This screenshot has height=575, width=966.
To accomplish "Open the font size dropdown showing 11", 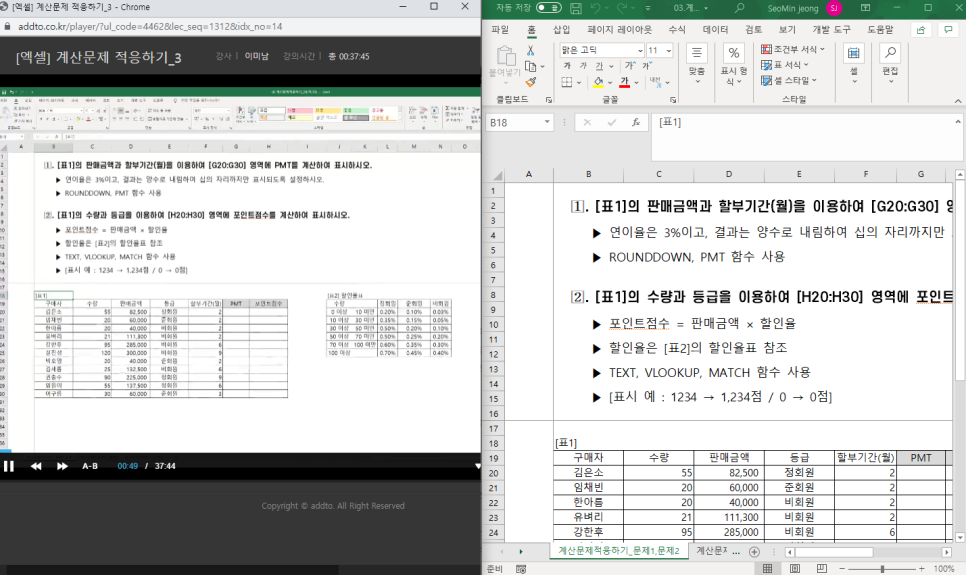I will tap(668, 51).
